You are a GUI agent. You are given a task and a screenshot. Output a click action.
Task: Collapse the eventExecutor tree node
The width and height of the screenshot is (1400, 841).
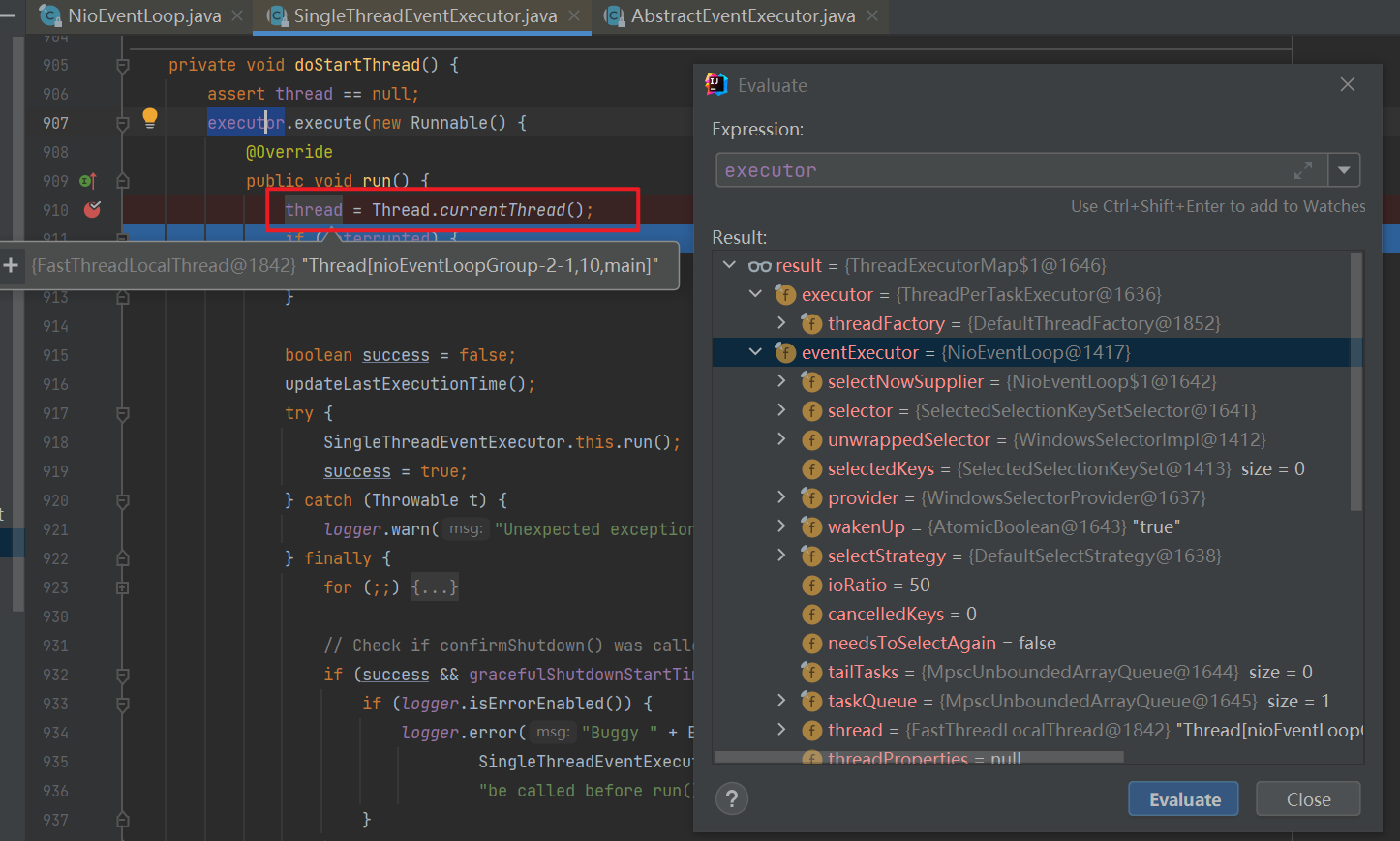[x=756, y=352]
